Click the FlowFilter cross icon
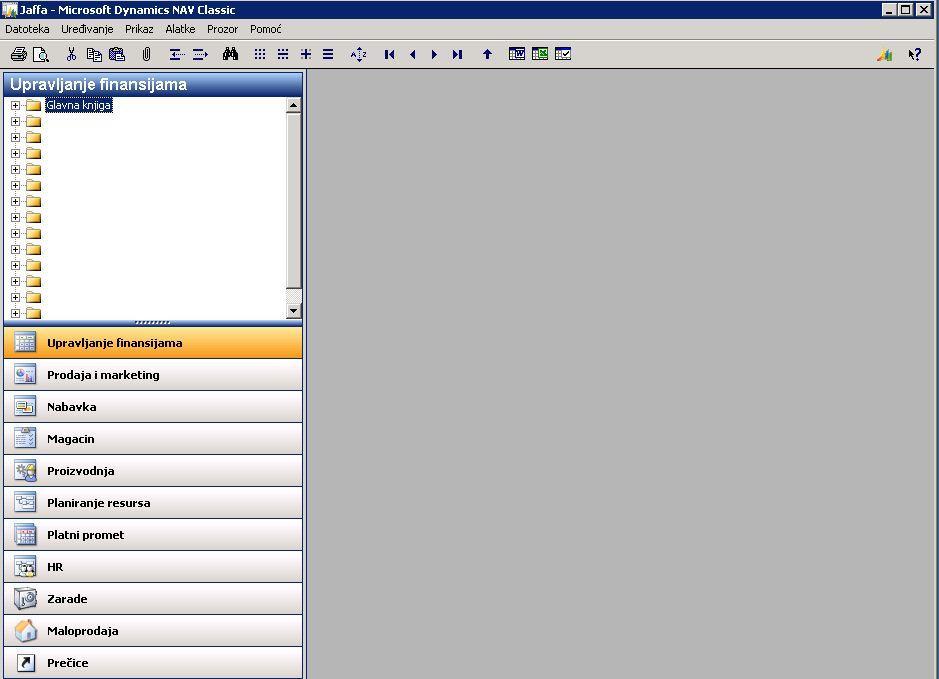The image size is (939, 679). 306,54
